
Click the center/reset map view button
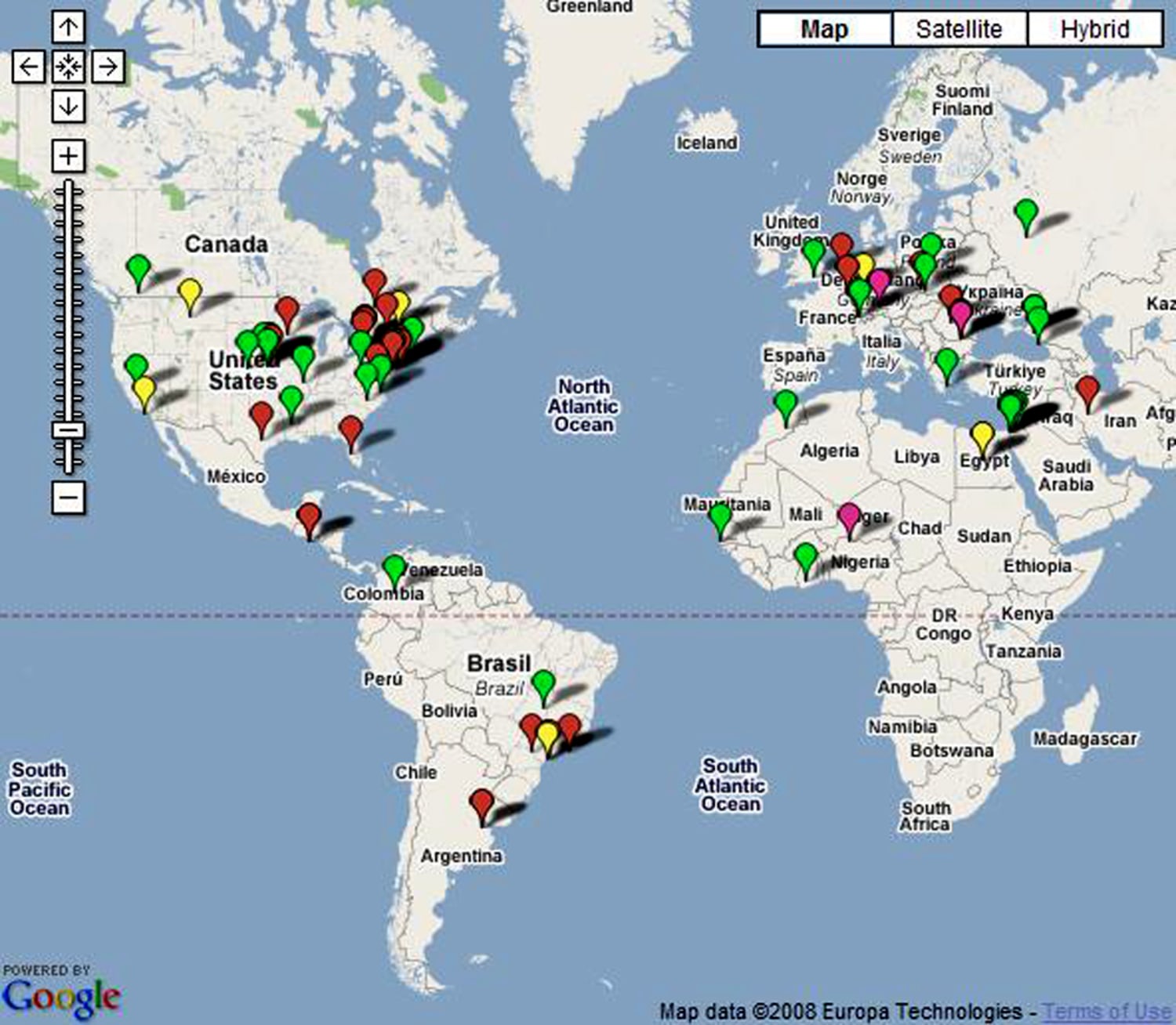pyautogui.click(x=68, y=67)
